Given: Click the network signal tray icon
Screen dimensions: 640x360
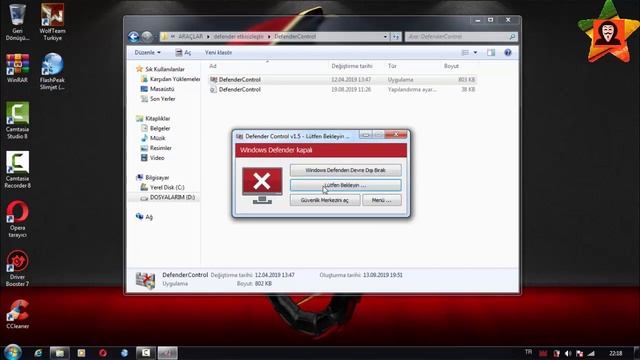Looking at the screenshot, I should 591,353.
